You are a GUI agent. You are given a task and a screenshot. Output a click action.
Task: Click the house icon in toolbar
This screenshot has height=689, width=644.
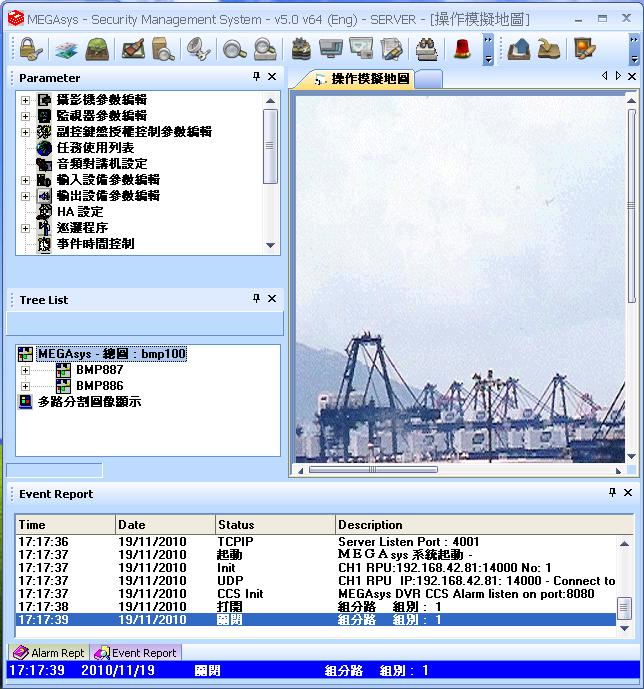click(517, 48)
